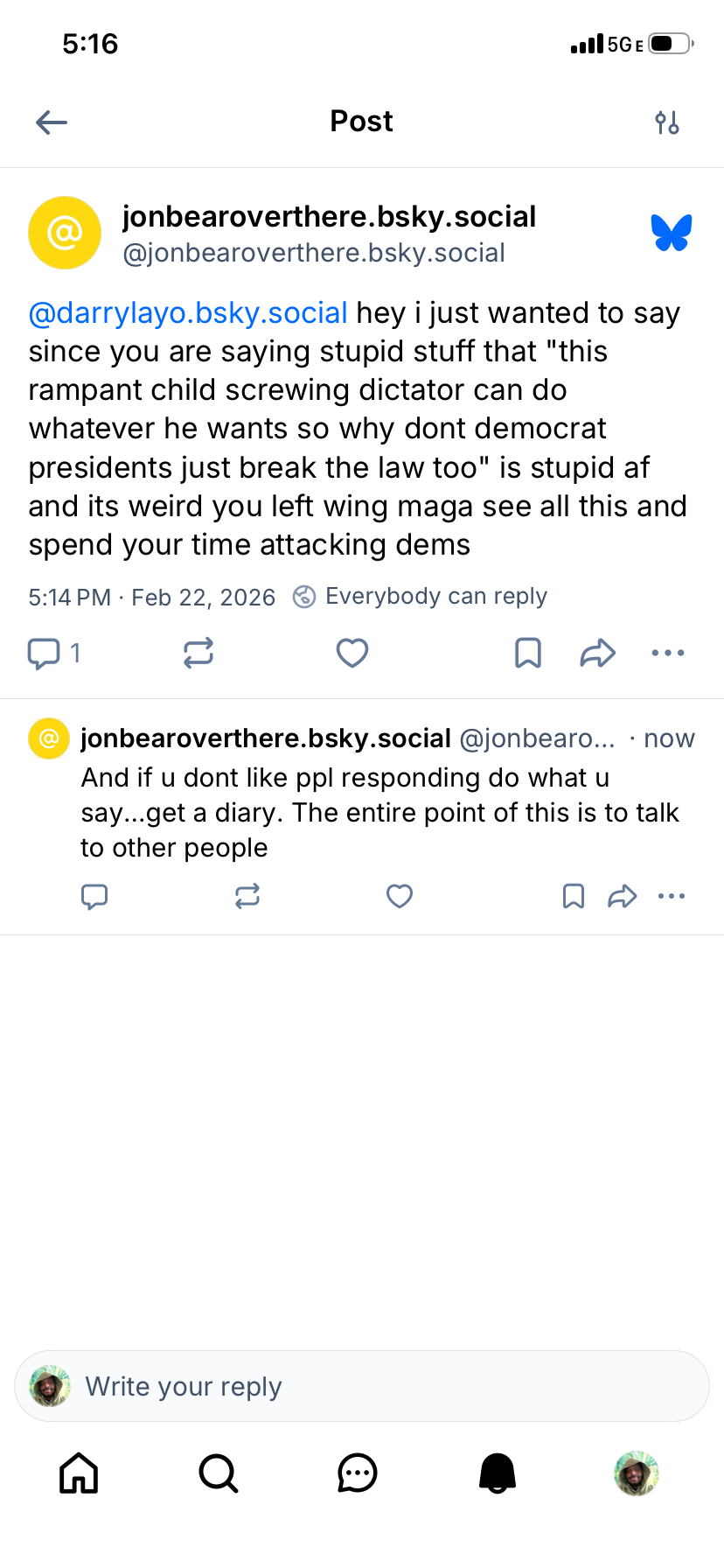Reply to the main post comment icon
This screenshot has height=1568, width=724.
point(44,653)
